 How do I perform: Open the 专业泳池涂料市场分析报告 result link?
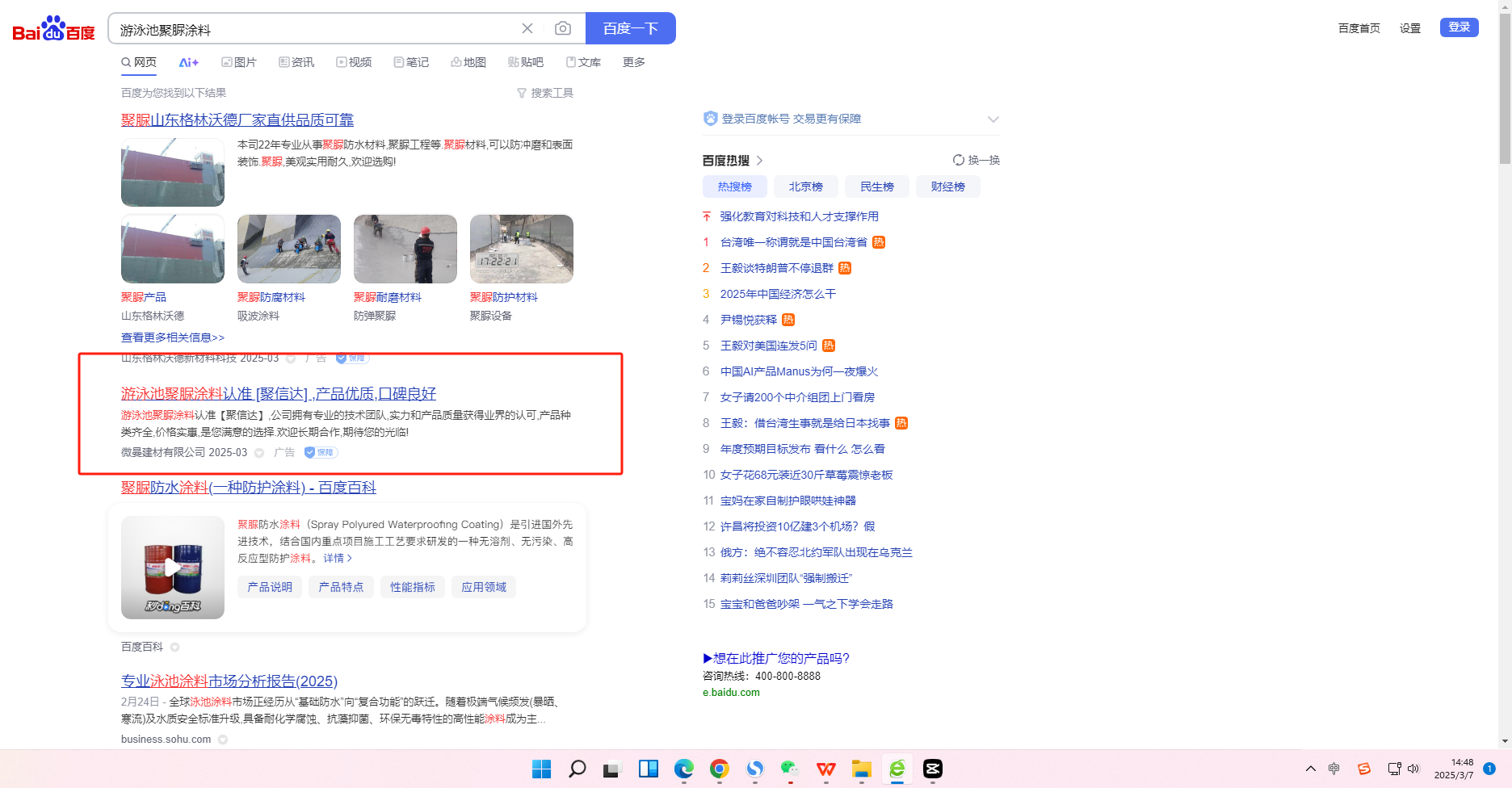click(x=229, y=681)
